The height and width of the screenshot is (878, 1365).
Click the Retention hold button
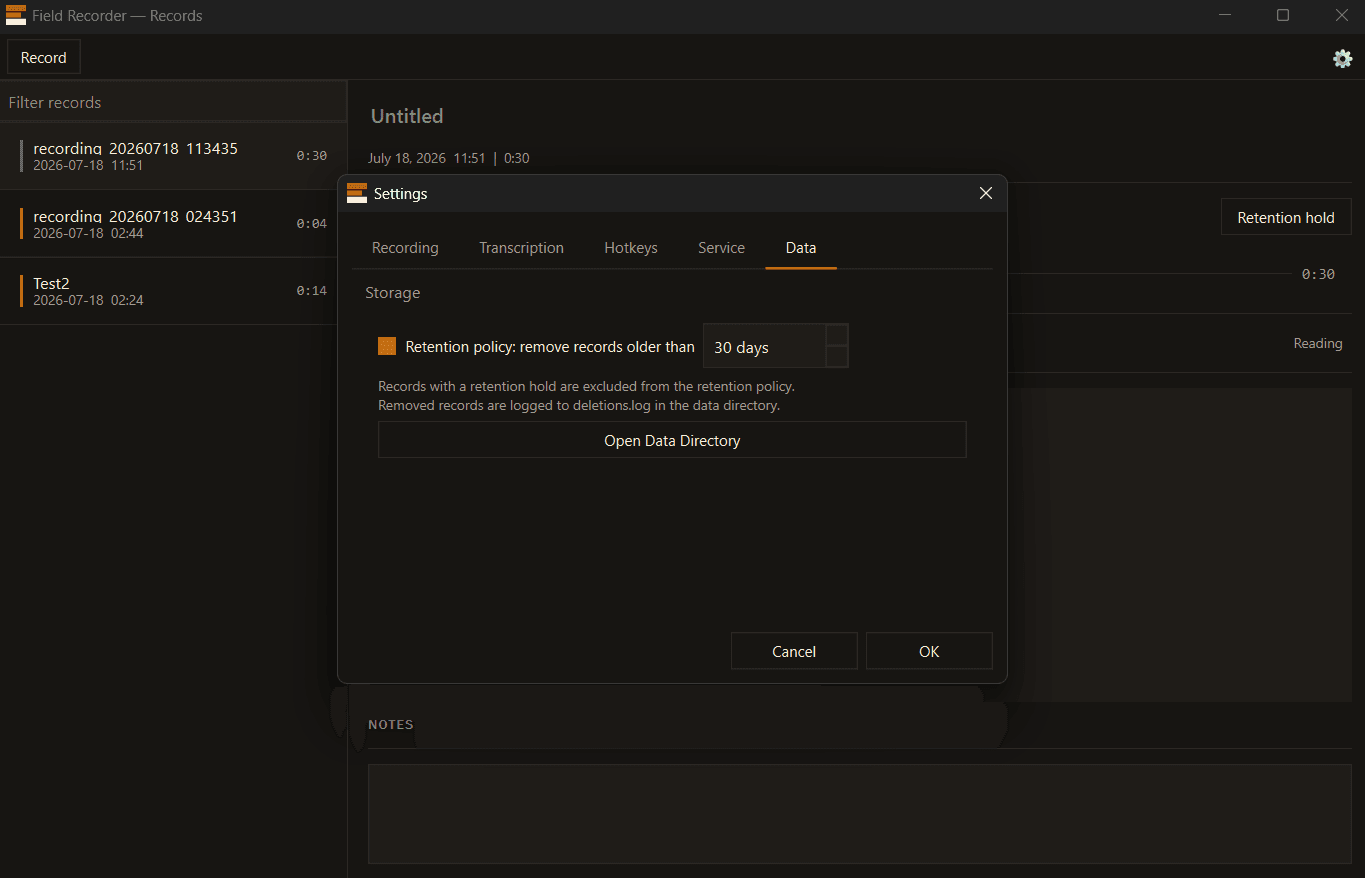point(1286,217)
